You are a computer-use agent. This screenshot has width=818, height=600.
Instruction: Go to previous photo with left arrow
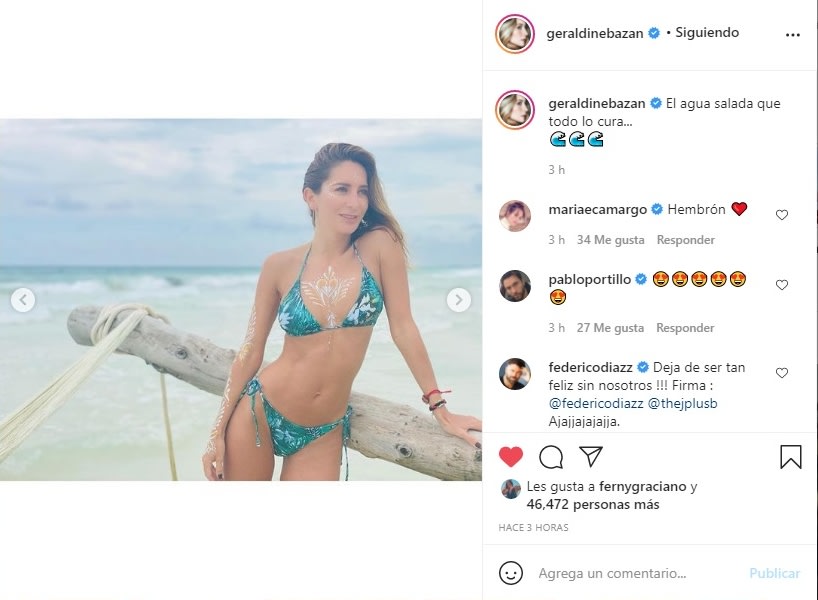coord(23,300)
